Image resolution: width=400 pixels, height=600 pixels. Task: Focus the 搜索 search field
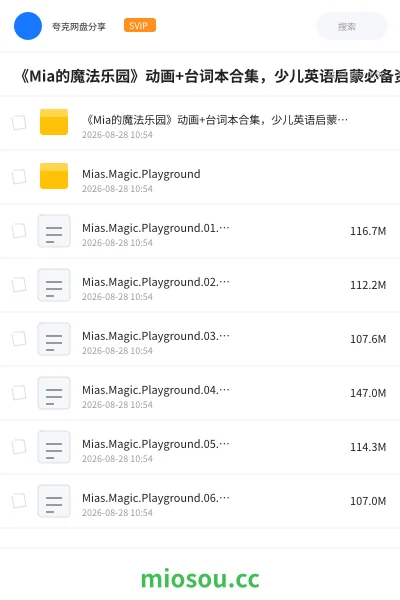coord(352,26)
